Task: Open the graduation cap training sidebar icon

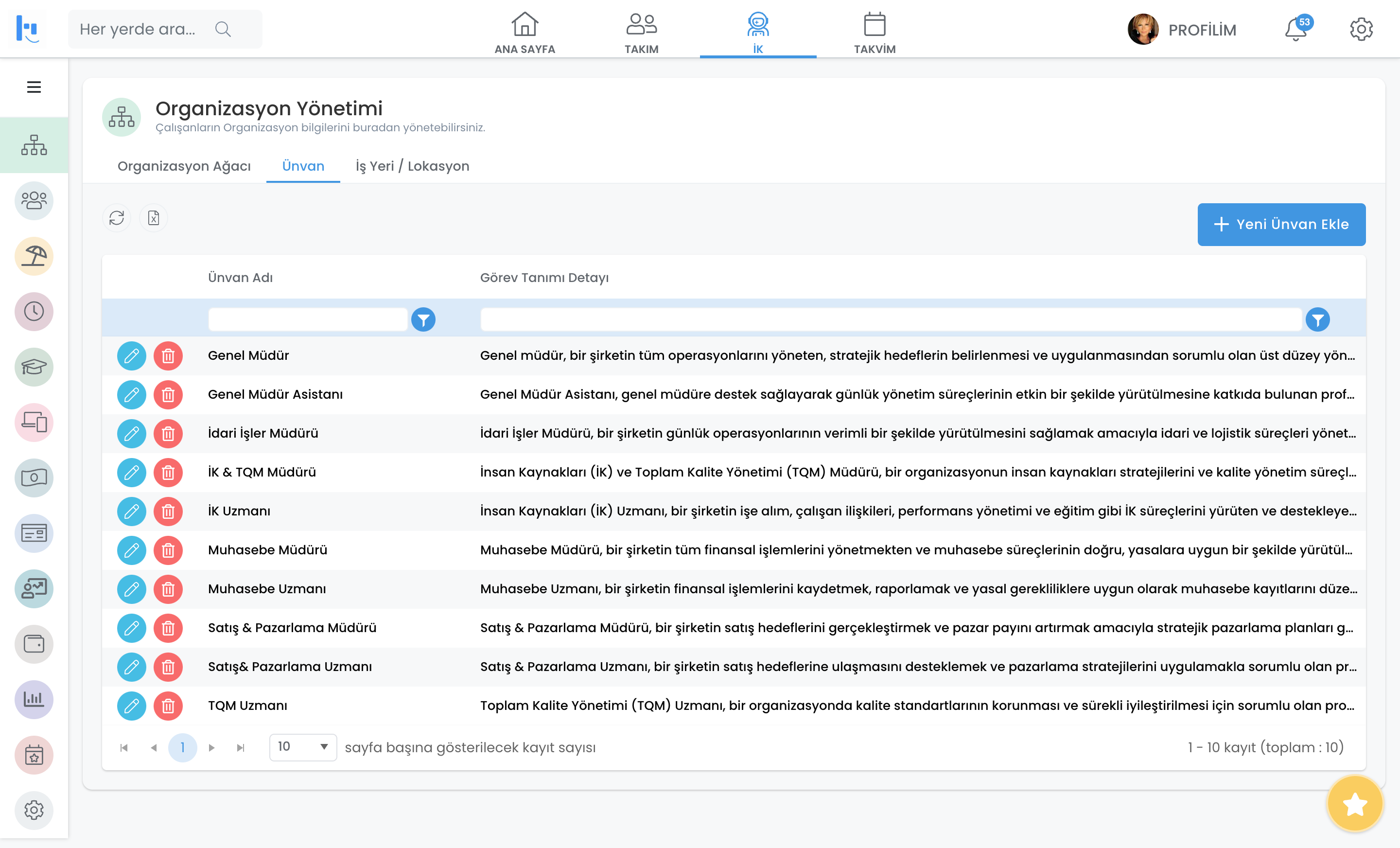Action: (x=34, y=367)
